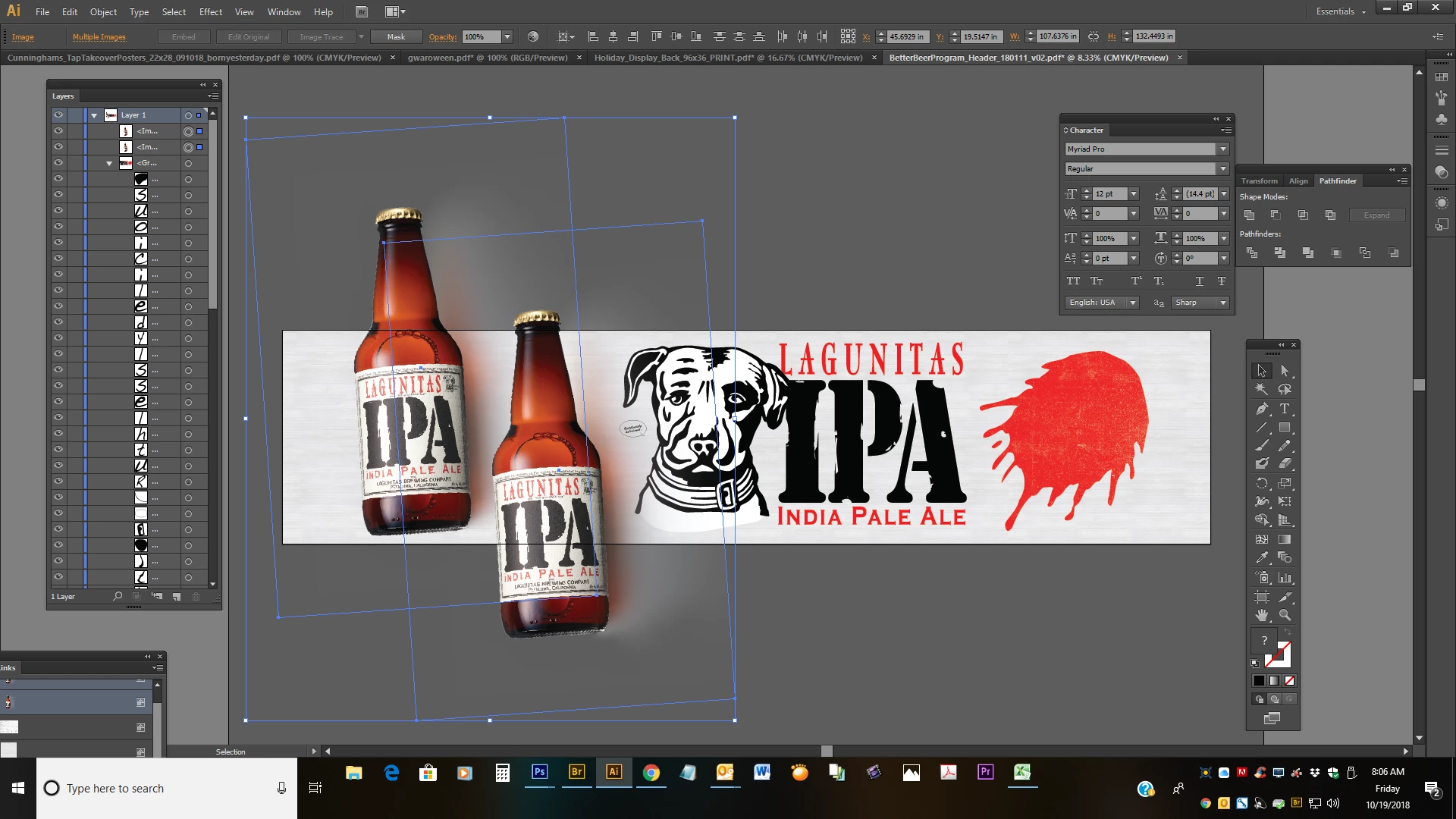Select the Rotate tool
Image resolution: width=1456 pixels, height=819 pixels.
pyautogui.click(x=1262, y=483)
